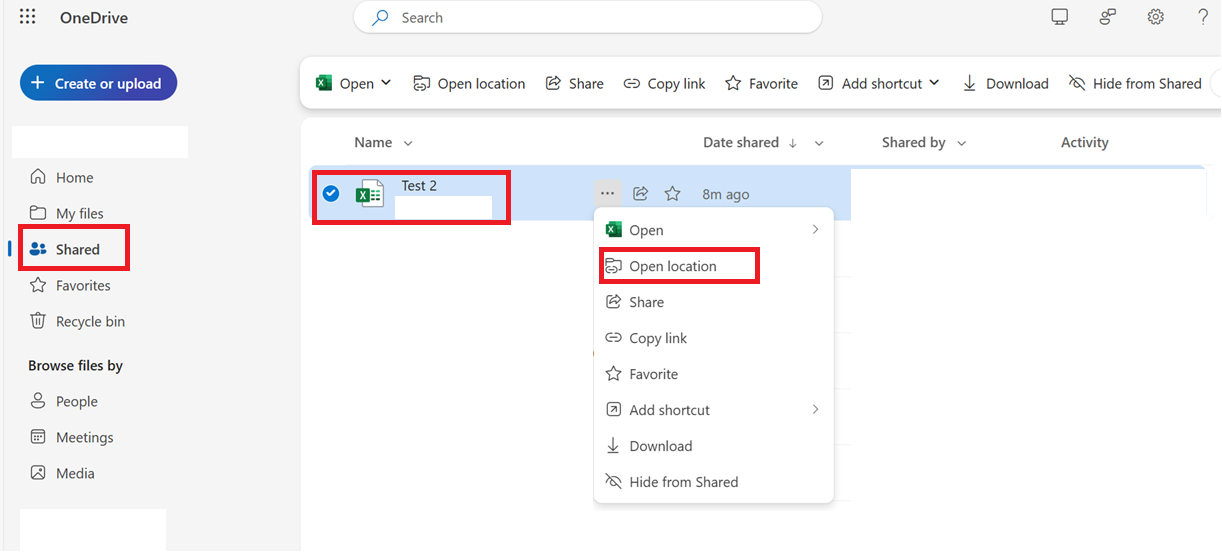
Task: Click in the Search box
Action: click(588, 18)
